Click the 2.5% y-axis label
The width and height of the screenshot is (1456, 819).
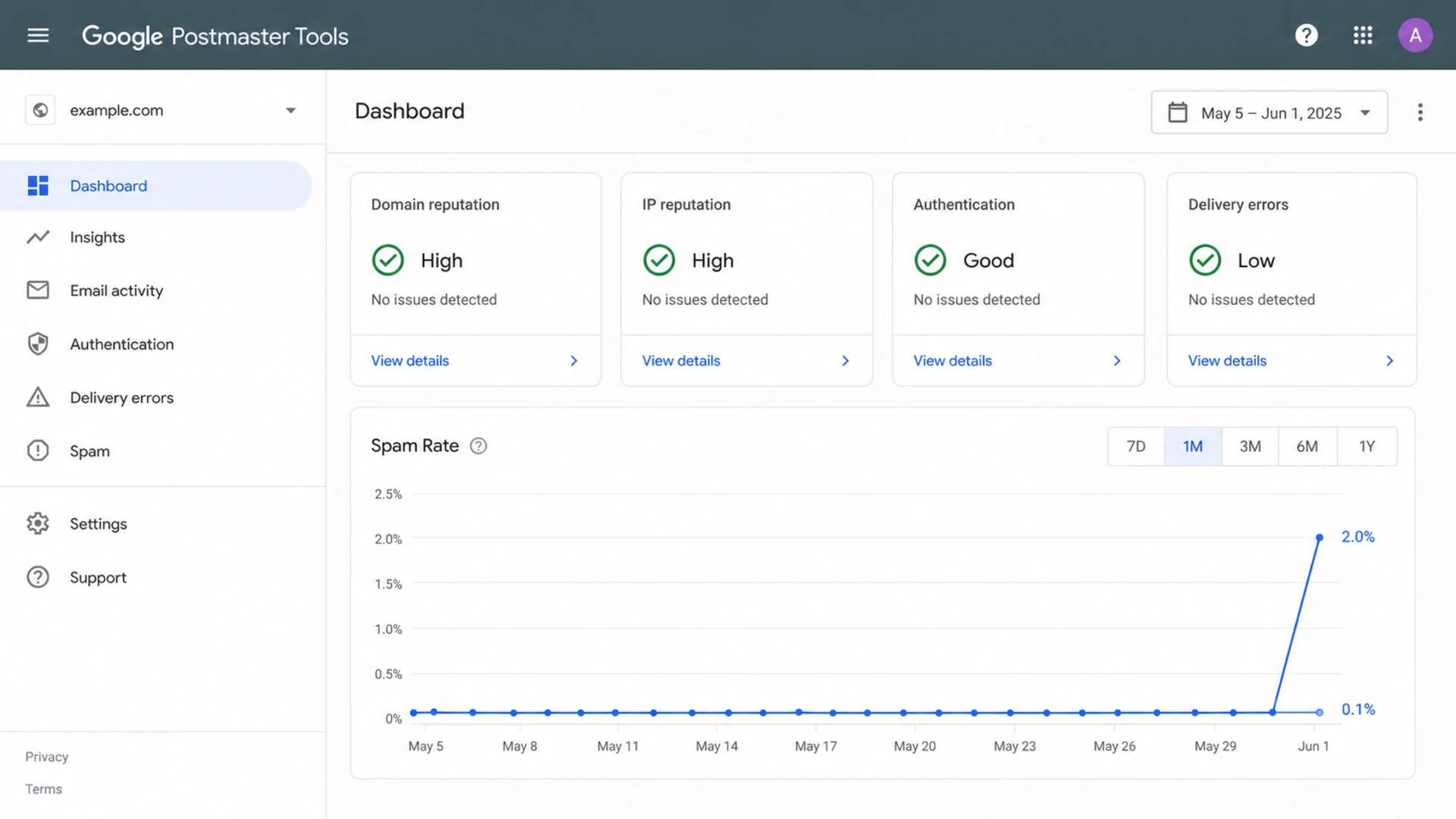pyautogui.click(x=388, y=494)
